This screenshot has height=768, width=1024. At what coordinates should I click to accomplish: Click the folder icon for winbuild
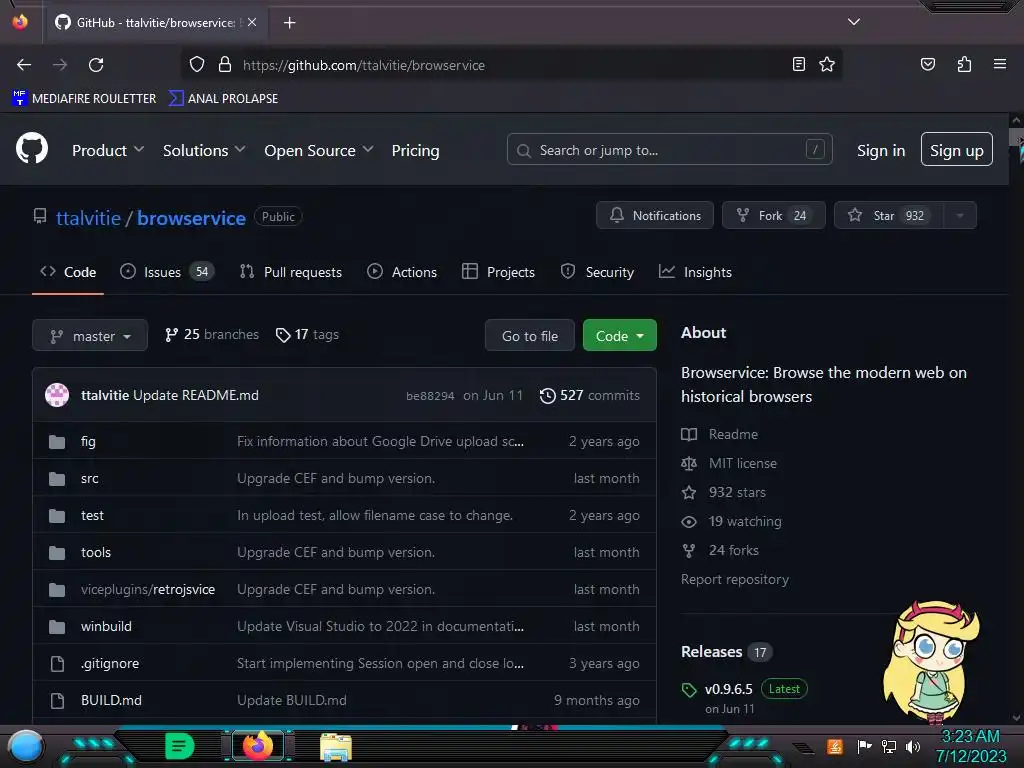[x=57, y=627]
